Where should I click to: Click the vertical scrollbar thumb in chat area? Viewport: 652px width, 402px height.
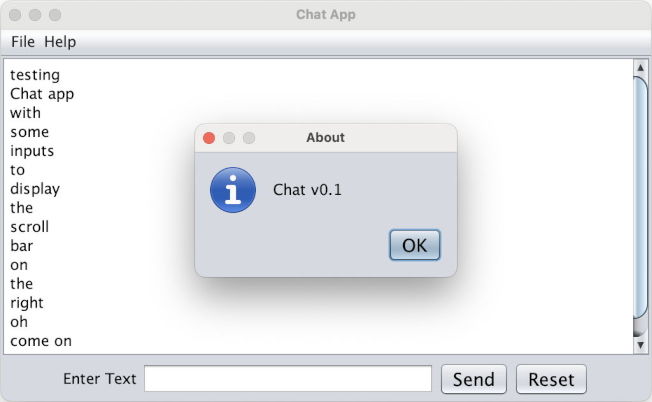640,198
